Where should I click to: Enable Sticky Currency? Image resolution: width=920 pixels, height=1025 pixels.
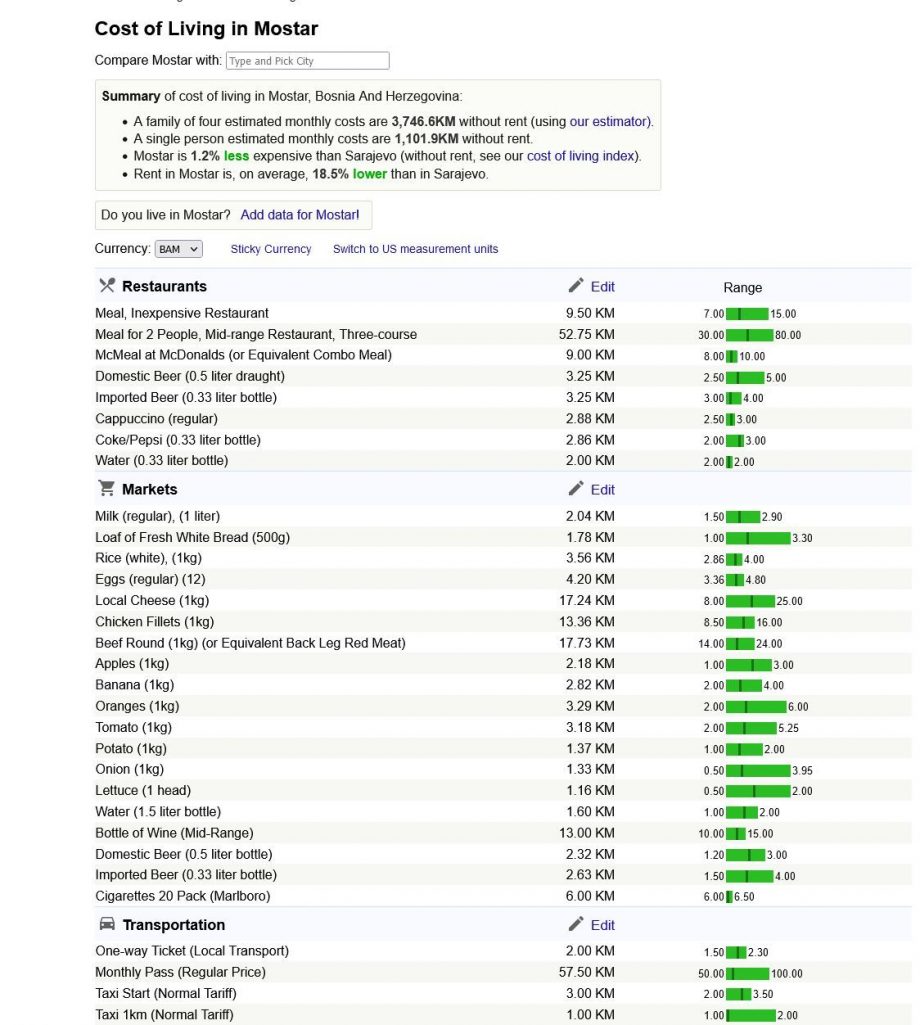[271, 249]
